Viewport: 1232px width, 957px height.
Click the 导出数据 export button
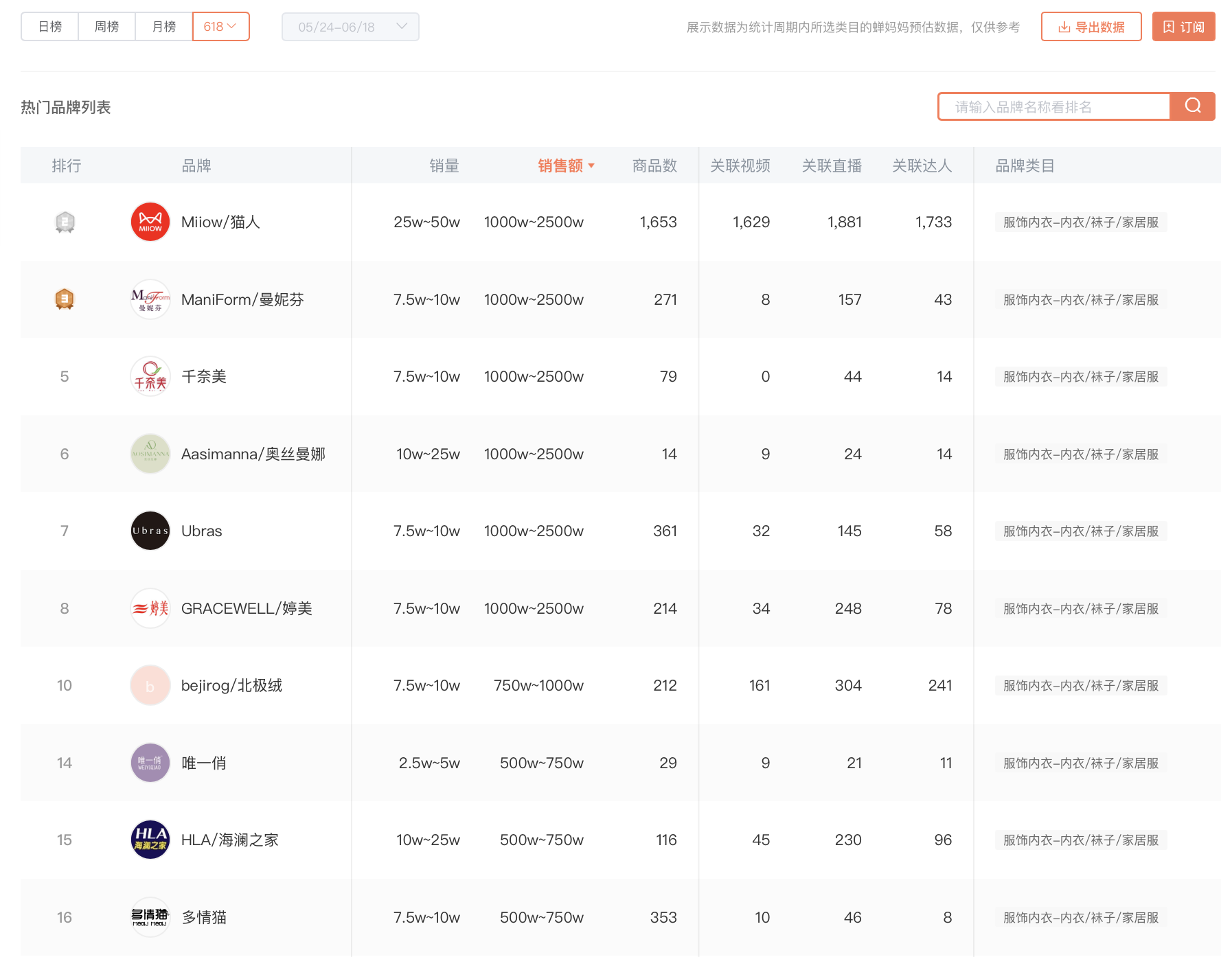click(x=1091, y=27)
